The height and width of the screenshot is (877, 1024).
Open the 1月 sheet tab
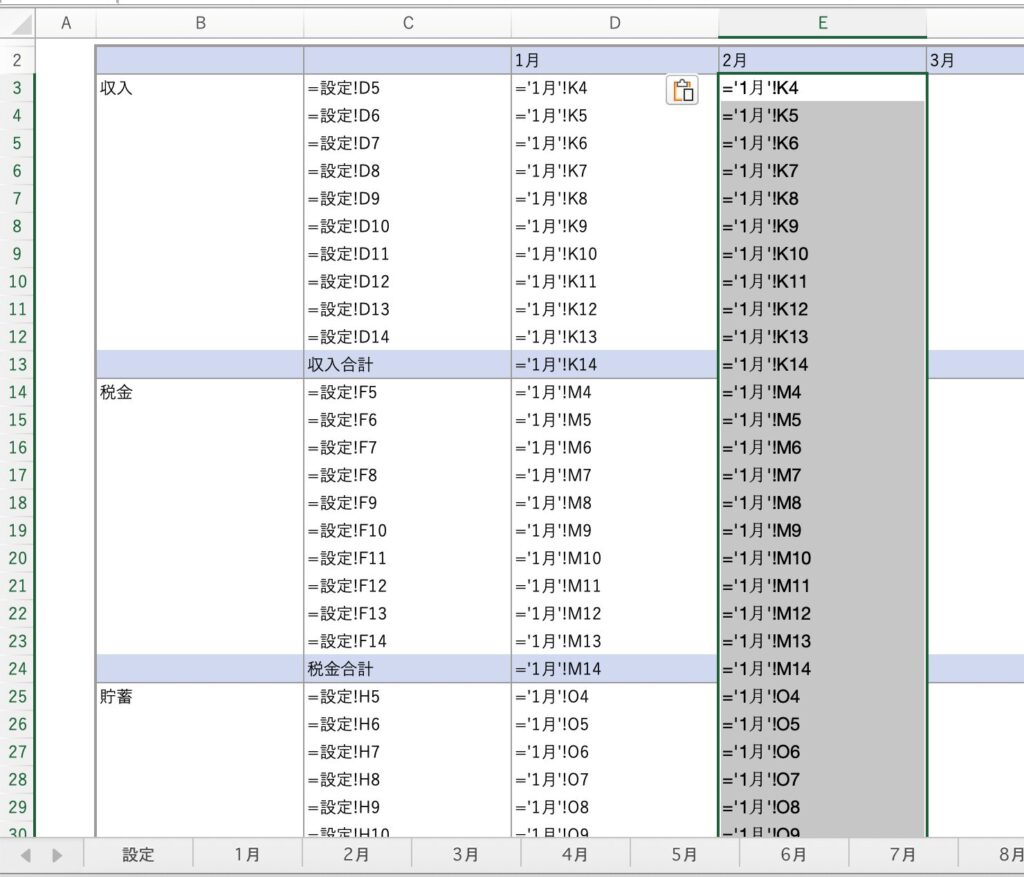[247, 855]
